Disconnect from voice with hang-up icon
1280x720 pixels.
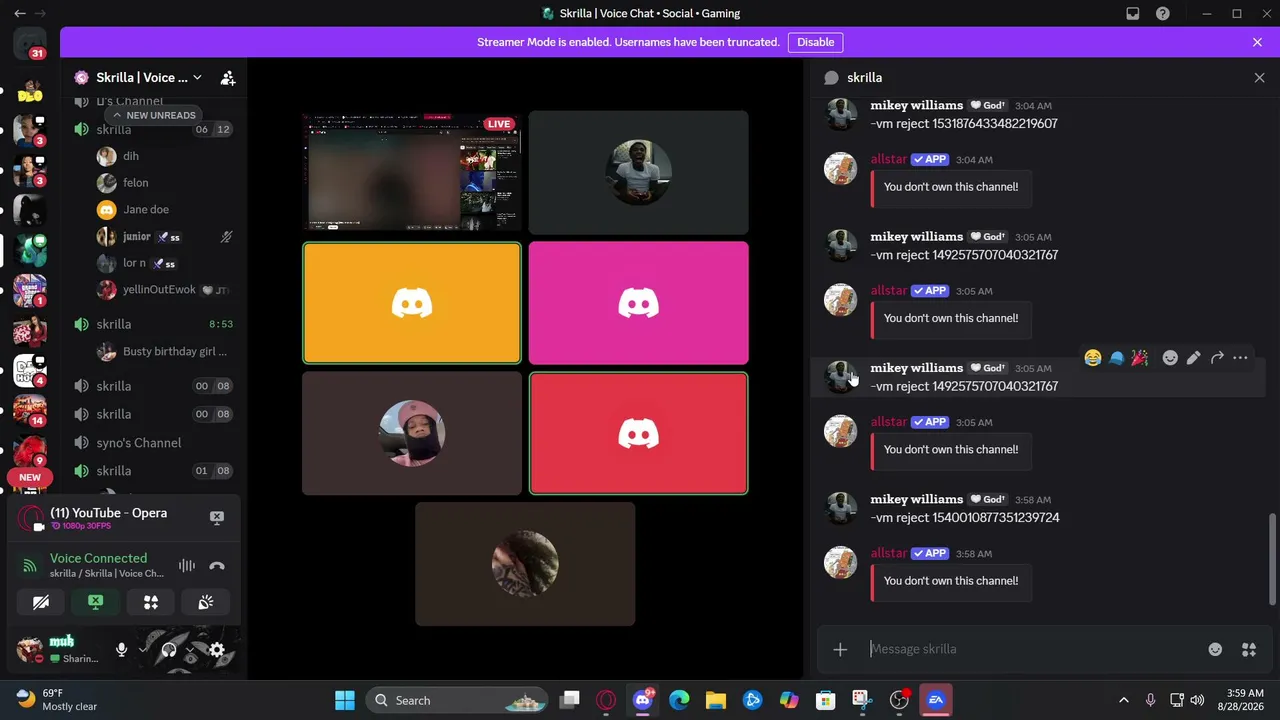pos(217,566)
